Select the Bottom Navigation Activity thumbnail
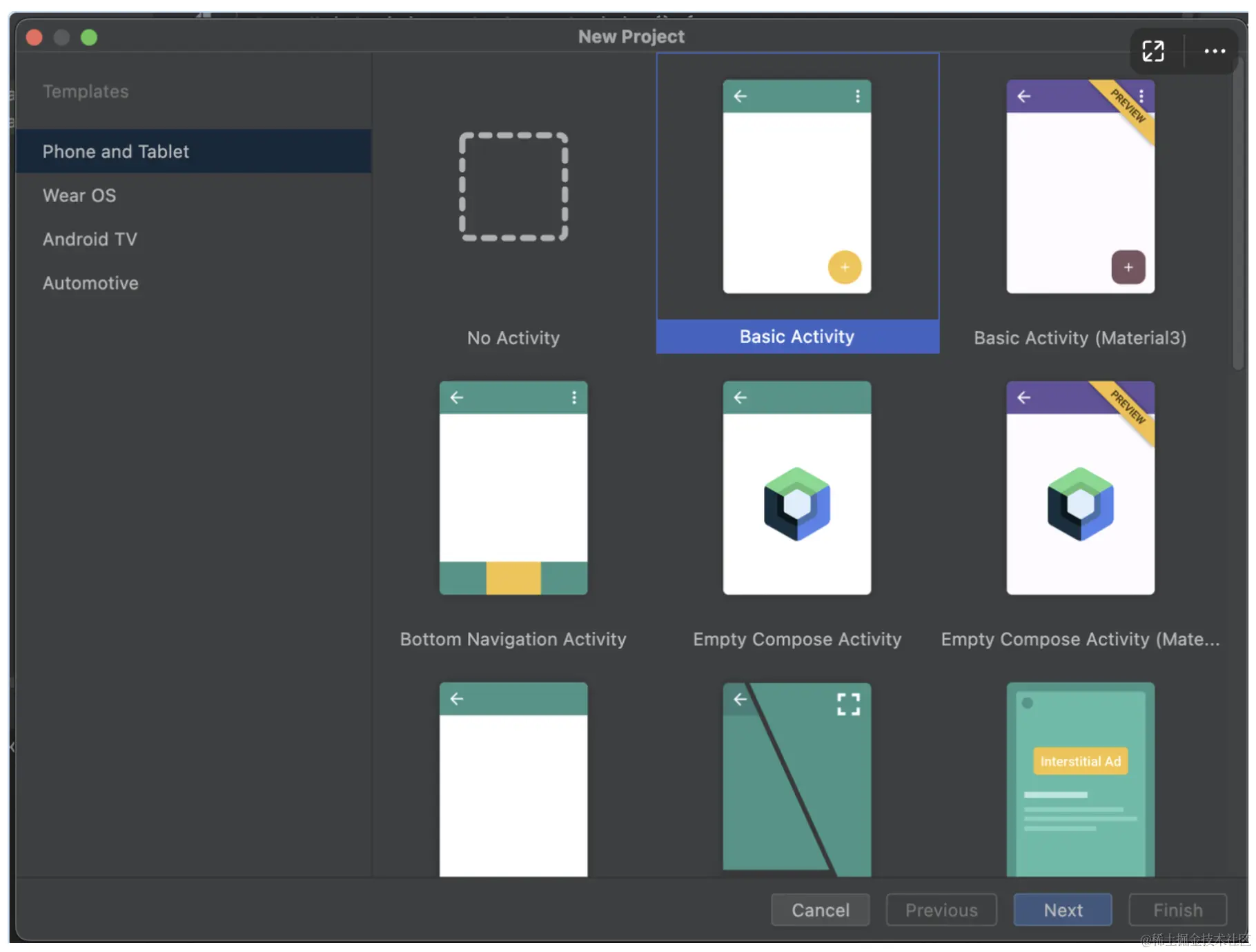Image resolution: width=1256 pixels, height=952 pixels. pos(513,488)
